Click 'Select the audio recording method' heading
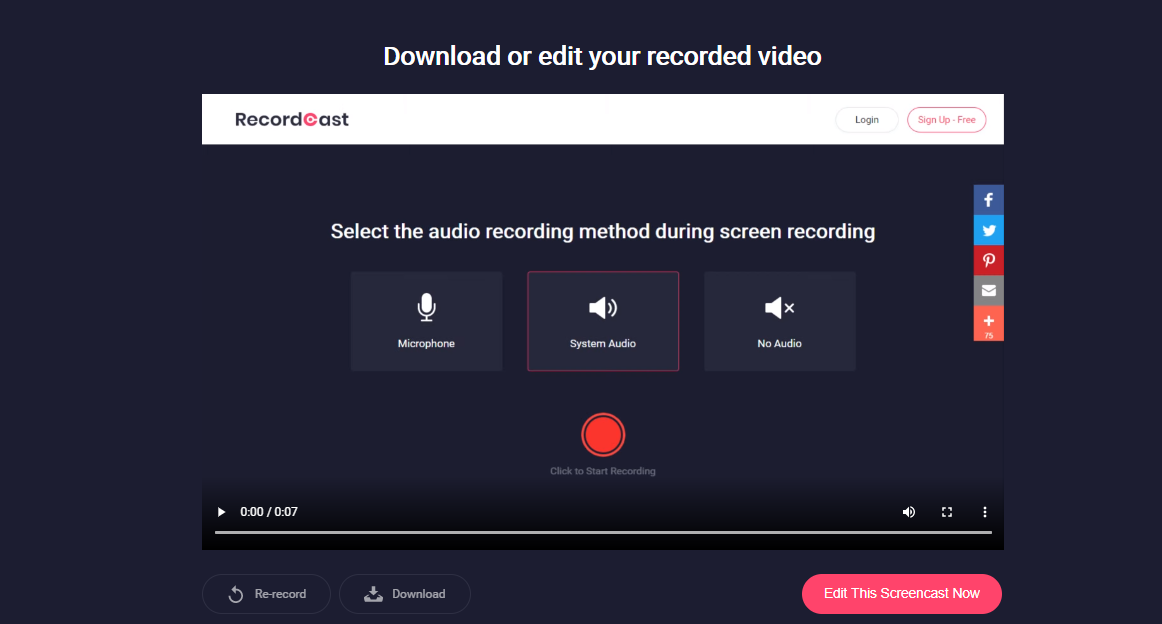1162x624 pixels. [x=603, y=231]
